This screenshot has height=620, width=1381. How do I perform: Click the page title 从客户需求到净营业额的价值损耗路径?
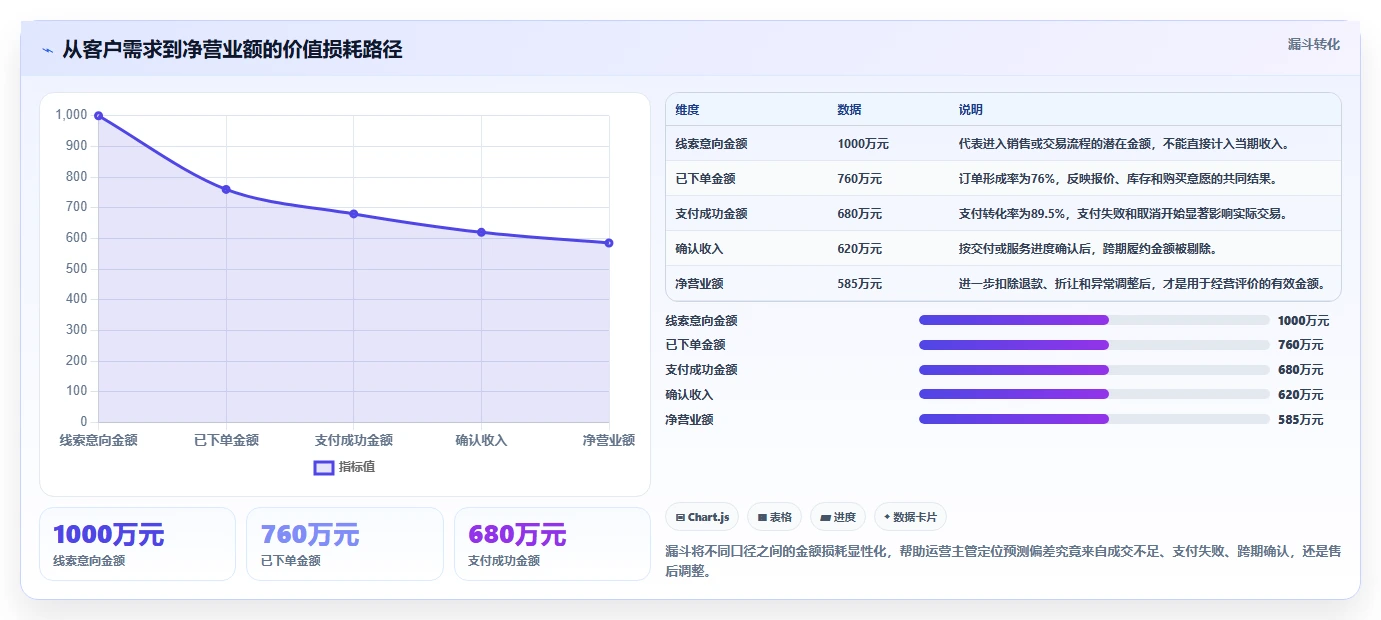coord(232,50)
